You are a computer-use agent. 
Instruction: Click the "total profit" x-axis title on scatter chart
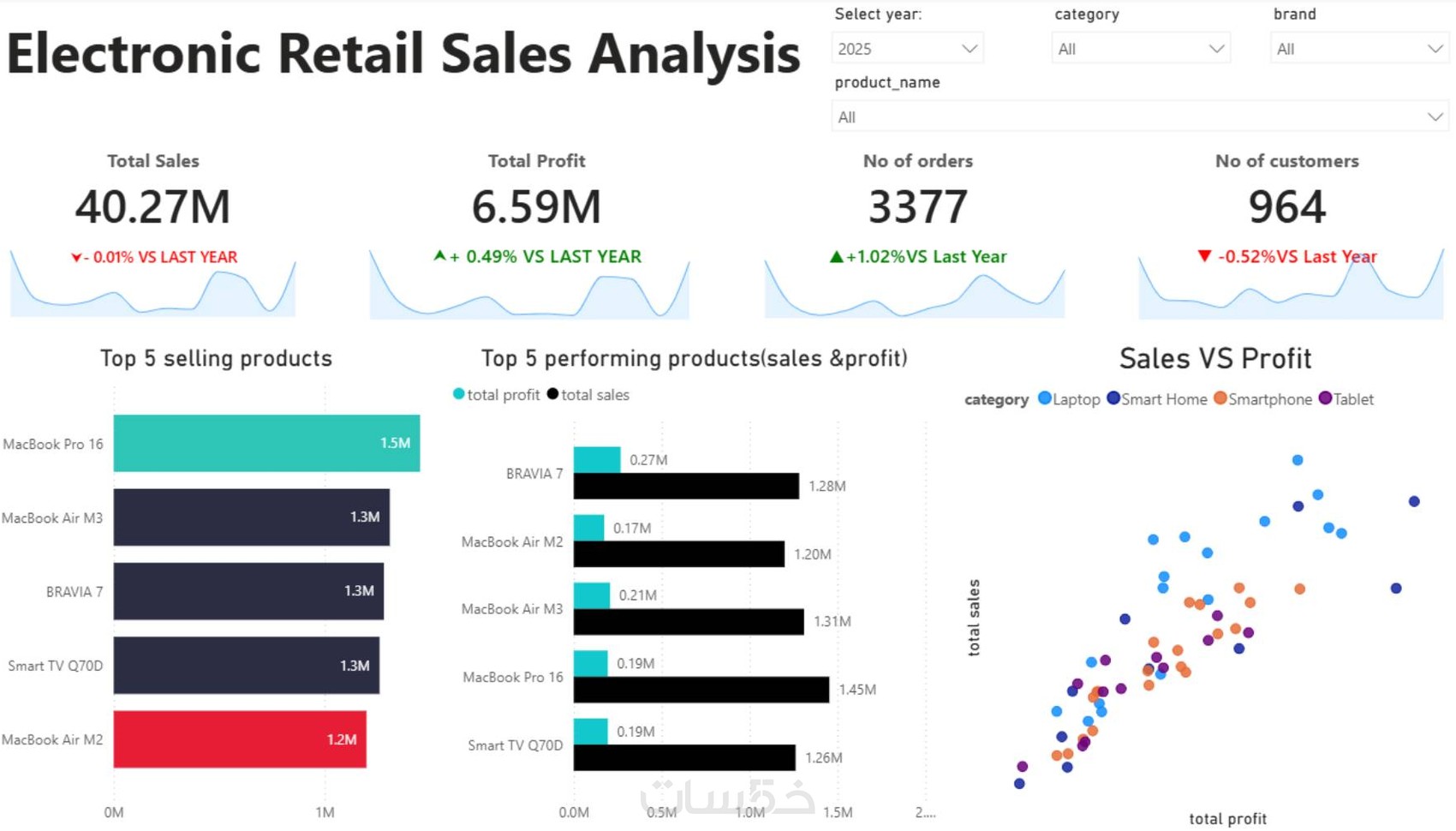(1227, 819)
